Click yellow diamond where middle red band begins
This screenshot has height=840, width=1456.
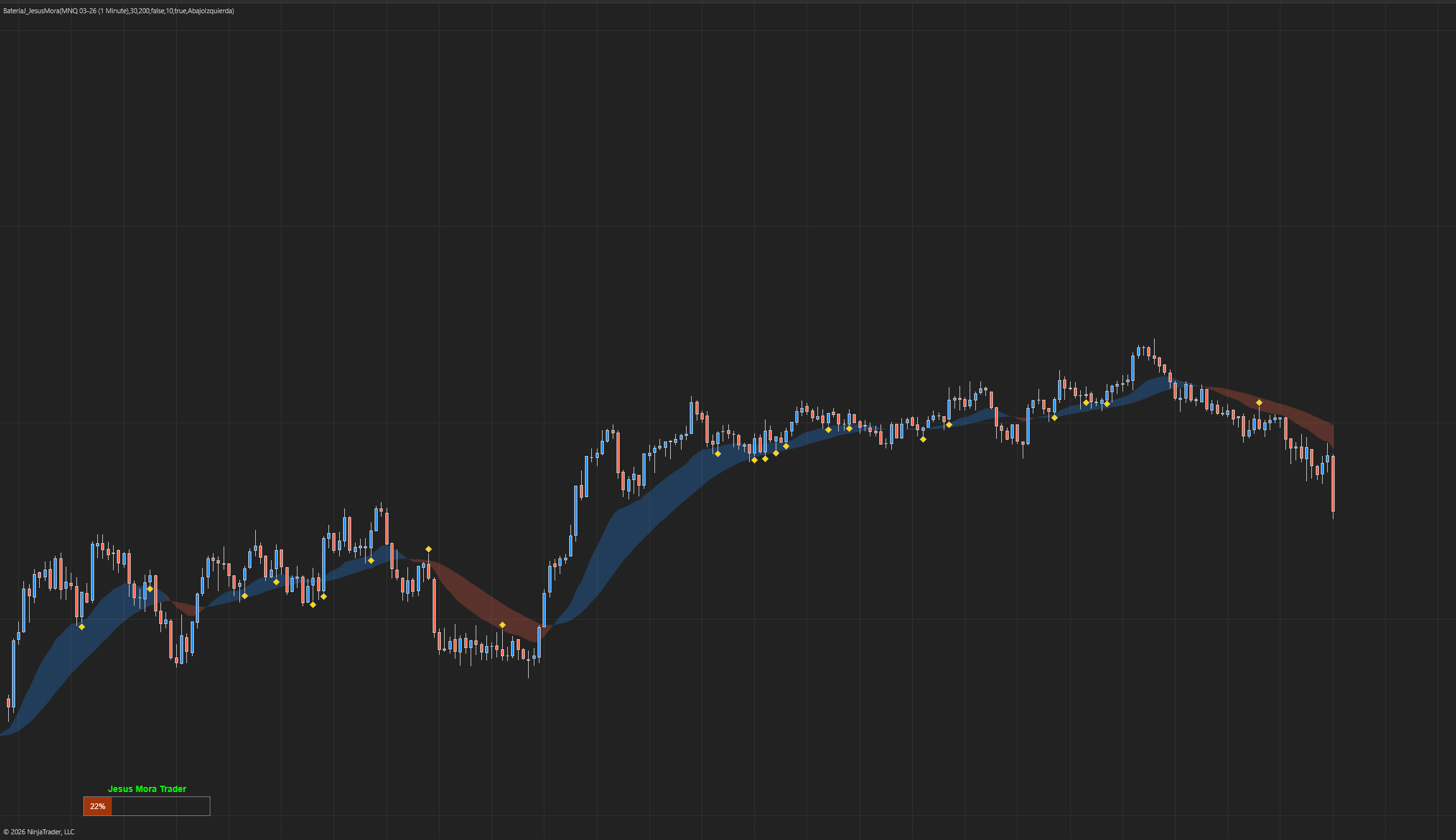[428, 549]
